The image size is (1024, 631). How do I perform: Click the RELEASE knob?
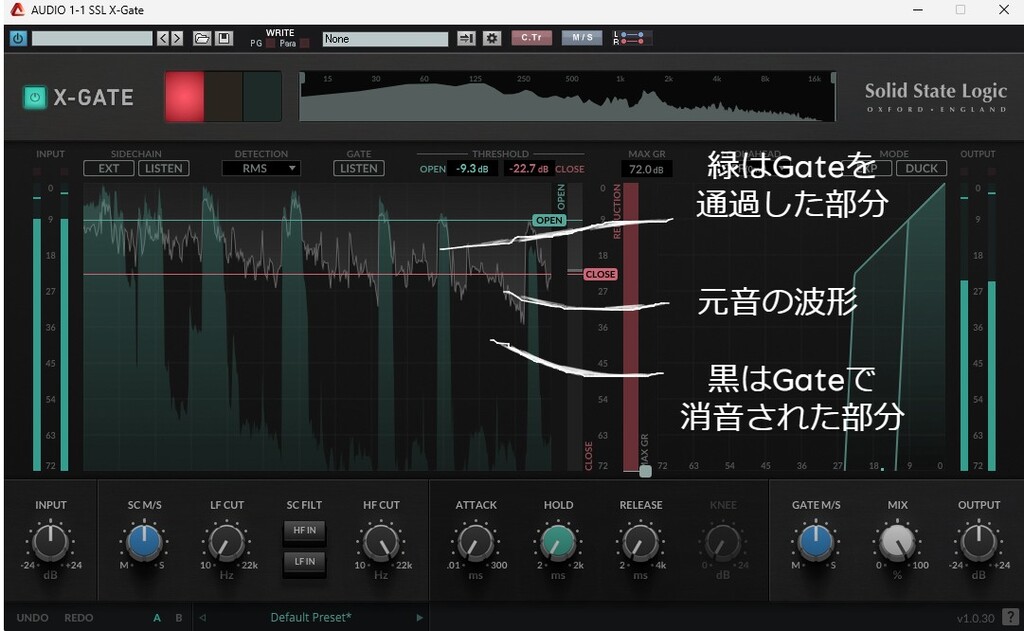tap(641, 542)
